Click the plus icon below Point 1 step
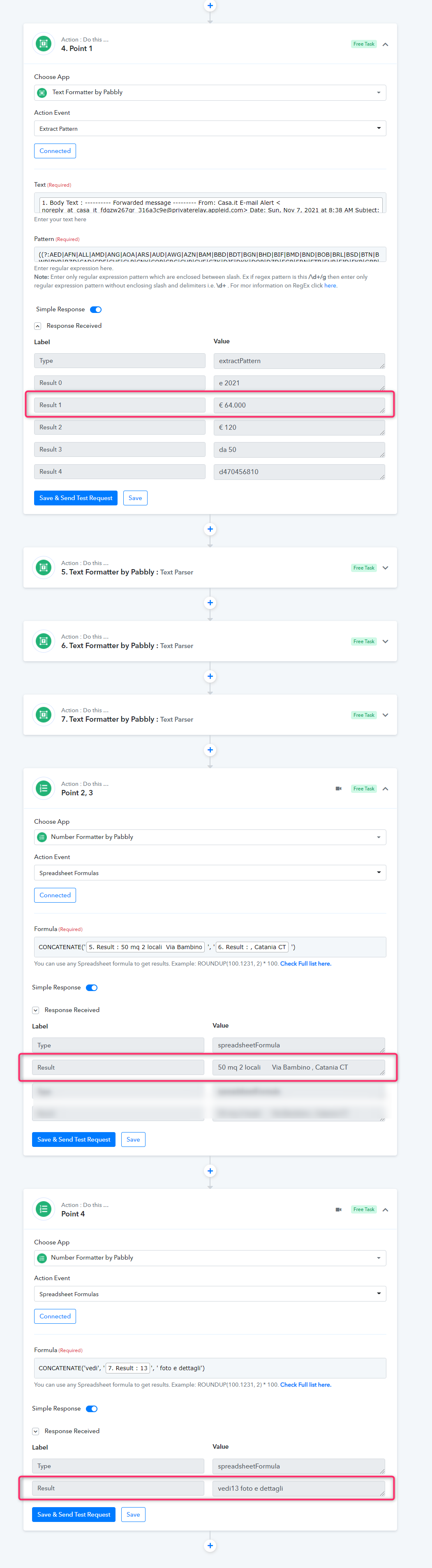This screenshot has width=432, height=1568. tap(210, 529)
